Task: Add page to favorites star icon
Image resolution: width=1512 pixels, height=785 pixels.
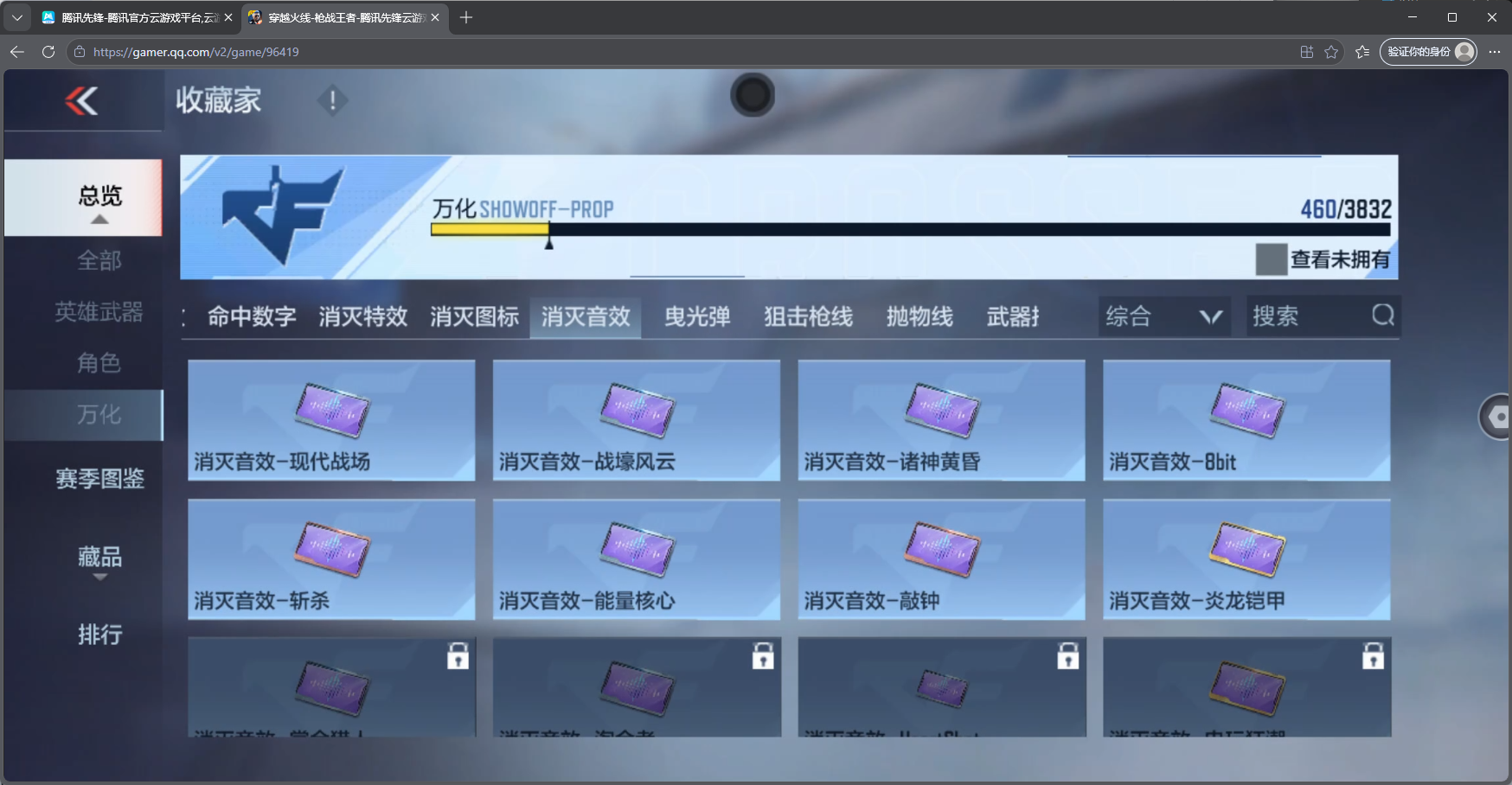Action: 1331,52
